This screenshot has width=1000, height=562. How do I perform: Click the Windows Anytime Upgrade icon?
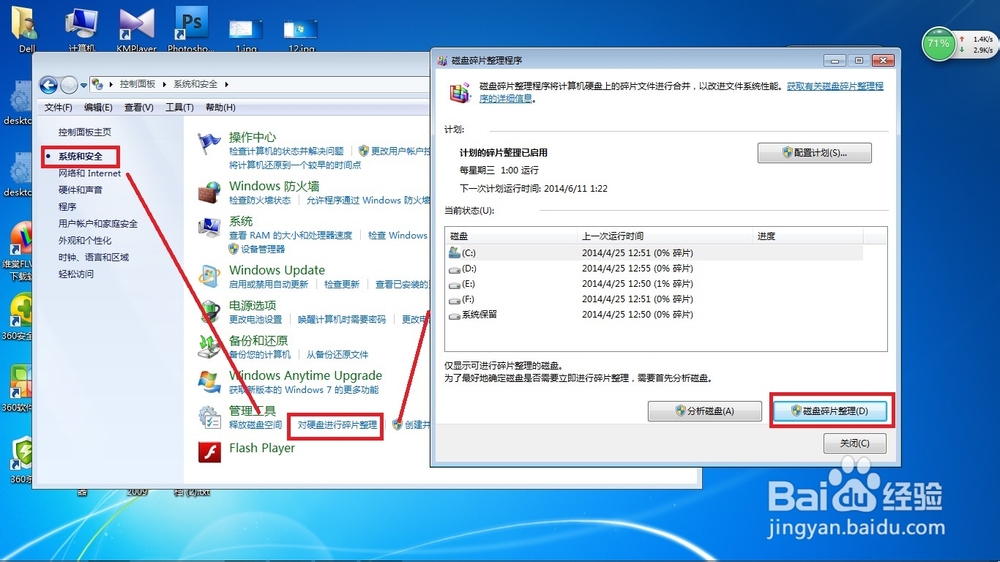click(209, 381)
